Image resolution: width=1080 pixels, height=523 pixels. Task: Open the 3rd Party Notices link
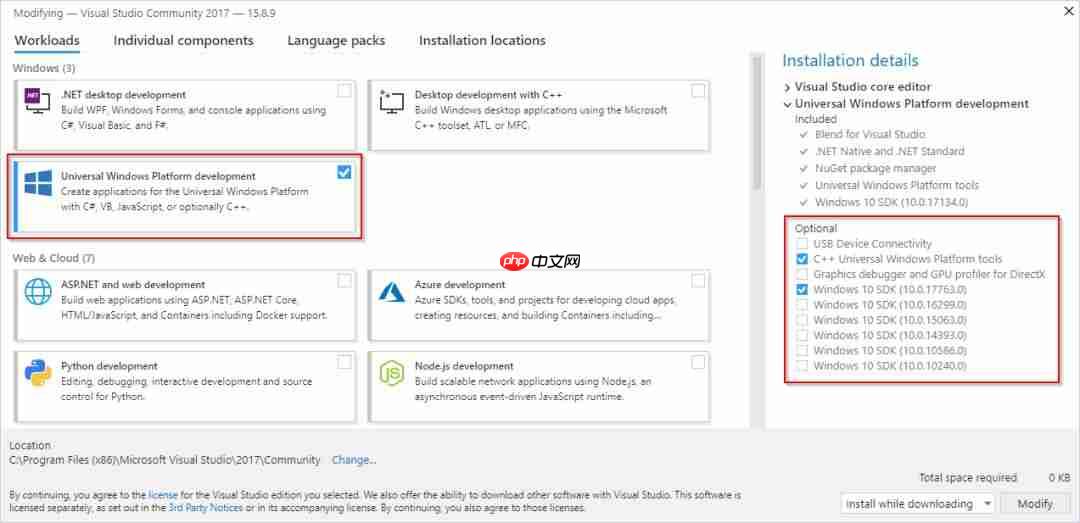206,508
